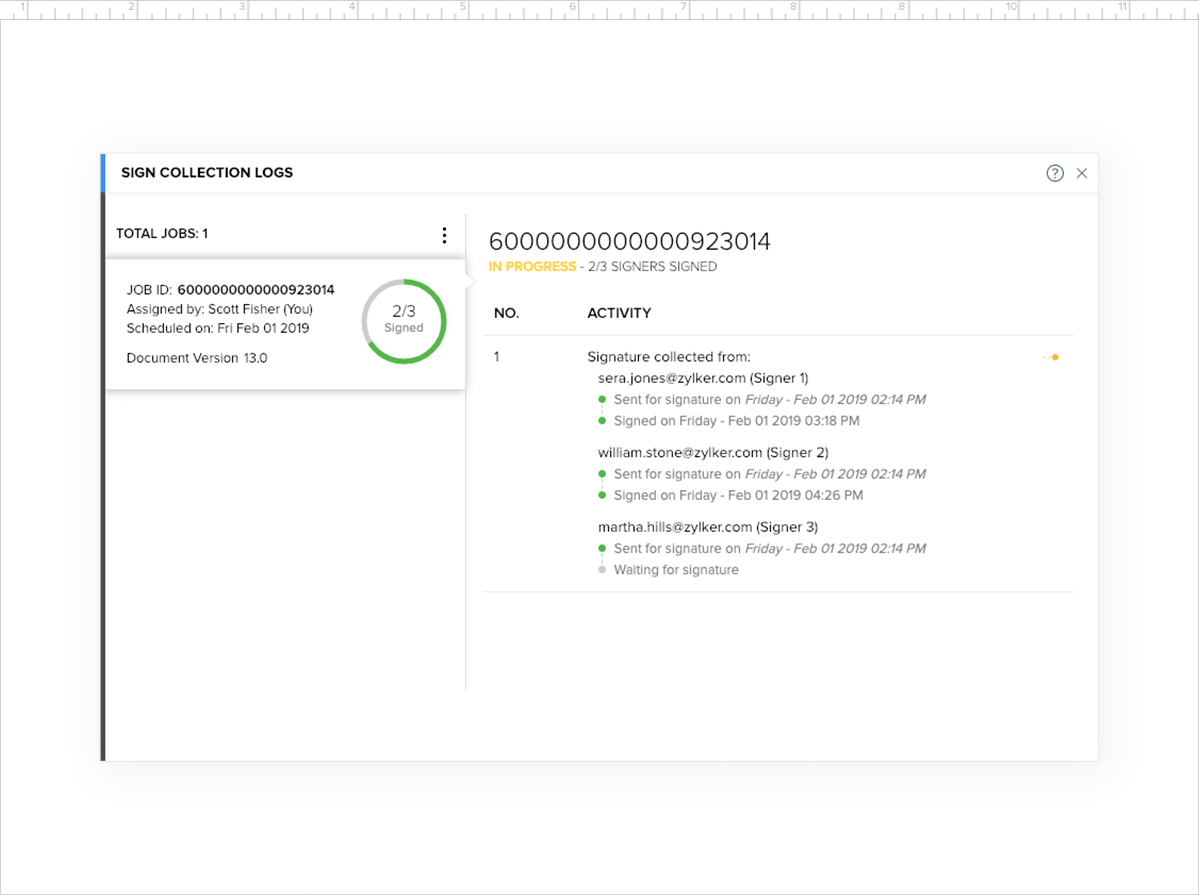Click green dot beside Signed 03:18 PM
The height and width of the screenshot is (895, 1200).
coord(602,421)
